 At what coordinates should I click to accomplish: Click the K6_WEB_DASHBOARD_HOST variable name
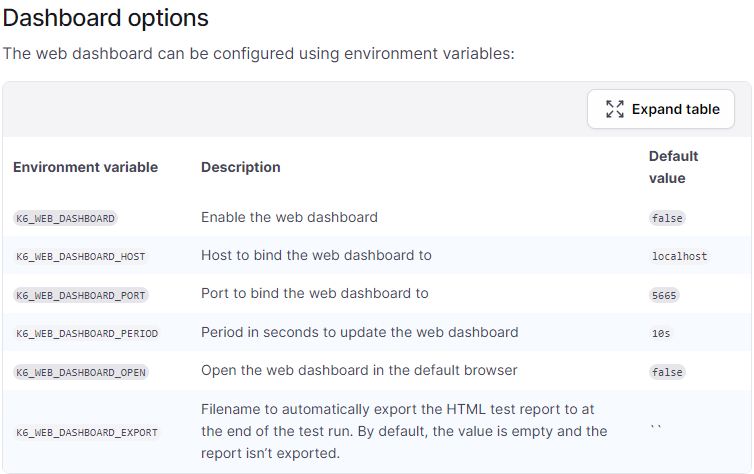[x=81, y=256]
